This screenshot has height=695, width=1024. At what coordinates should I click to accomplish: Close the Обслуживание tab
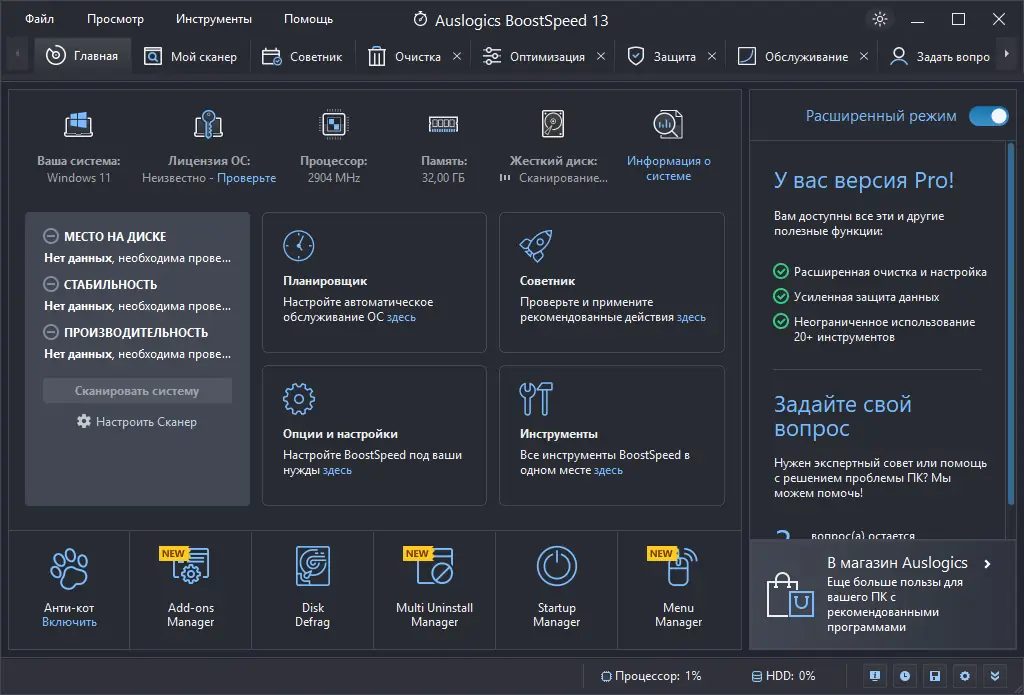coord(864,56)
